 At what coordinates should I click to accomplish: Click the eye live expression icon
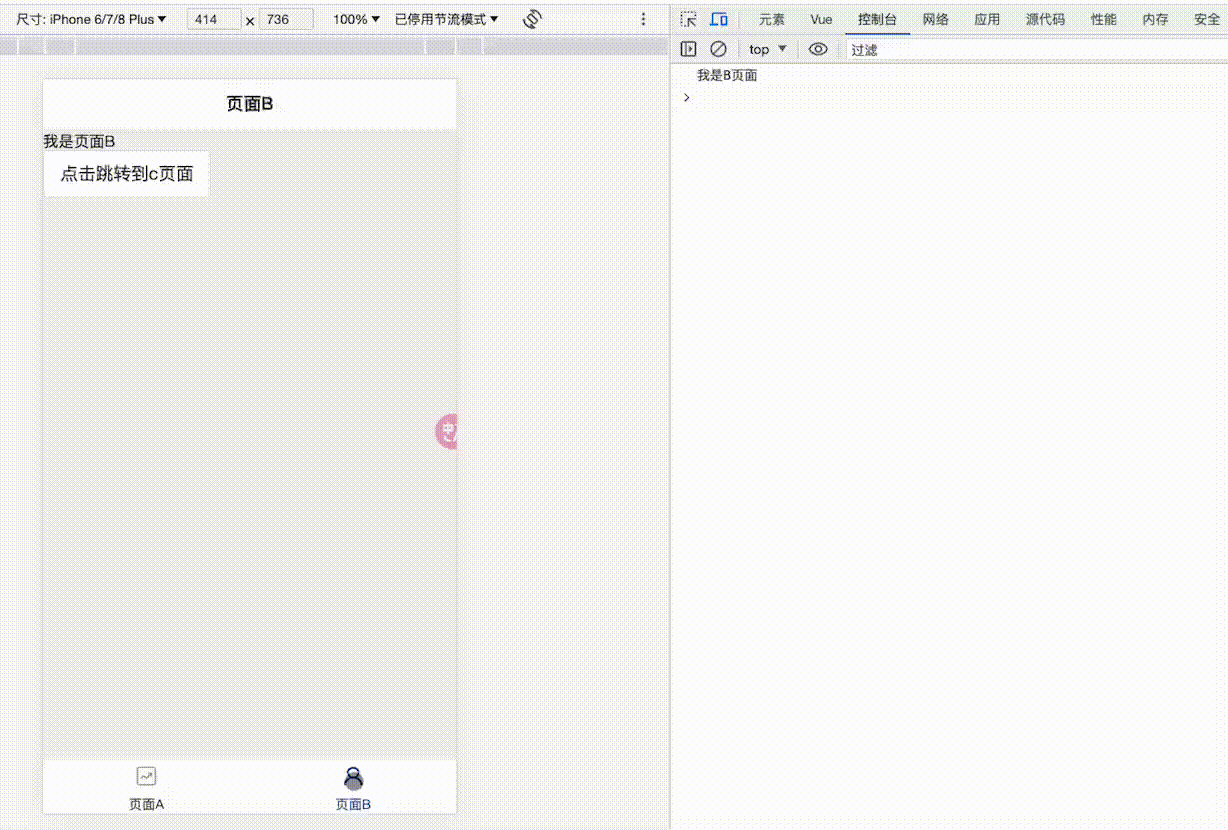coord(818,49)
